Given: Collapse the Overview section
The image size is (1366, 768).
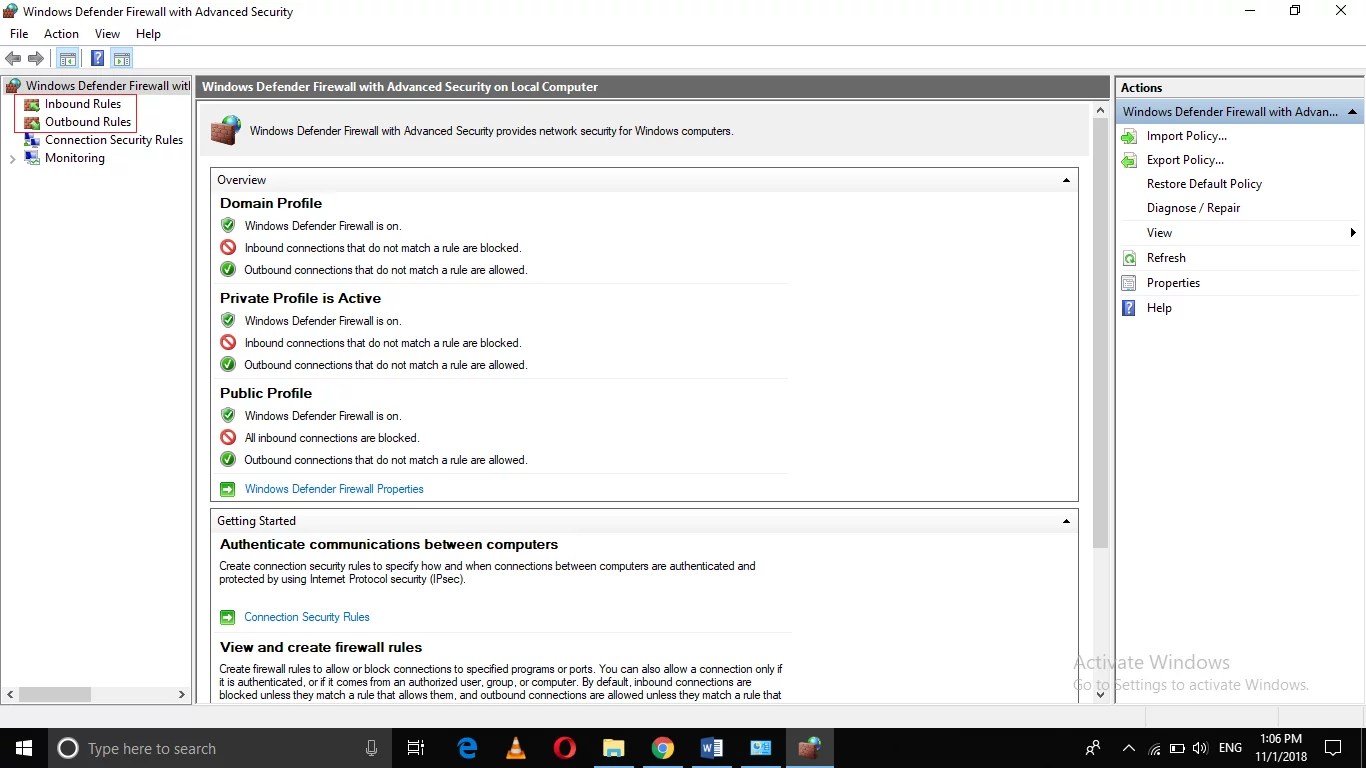Looking at the screenshot, I should (x=1066, y=180).
